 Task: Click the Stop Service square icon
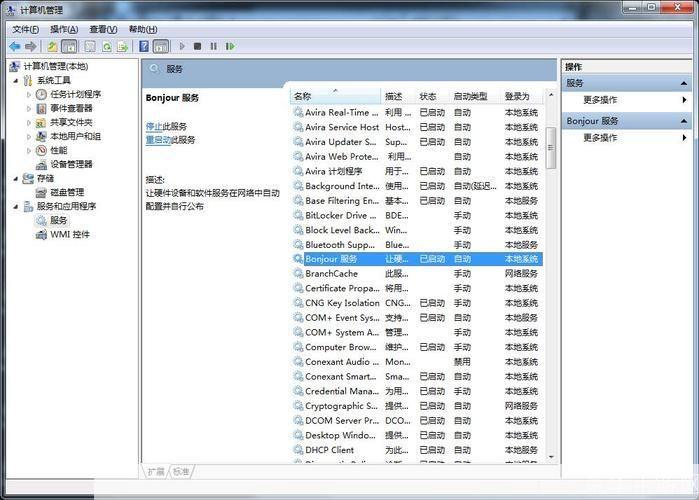[197, 46]
